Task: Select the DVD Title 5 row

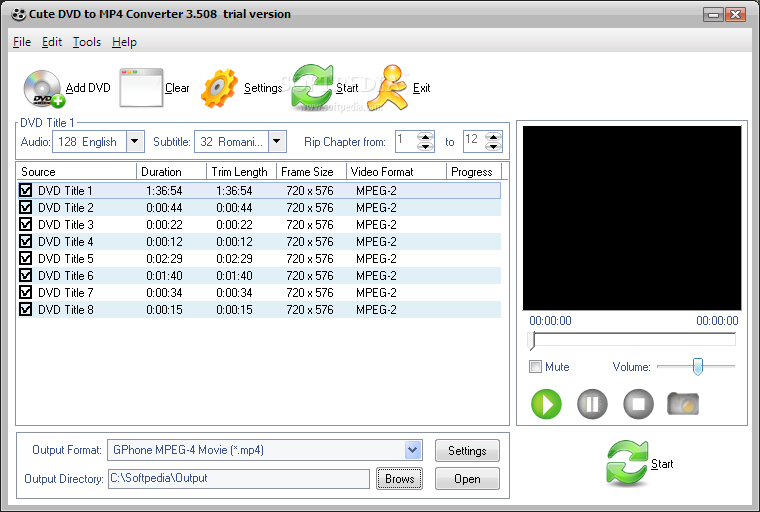Action: coord(259,258)
